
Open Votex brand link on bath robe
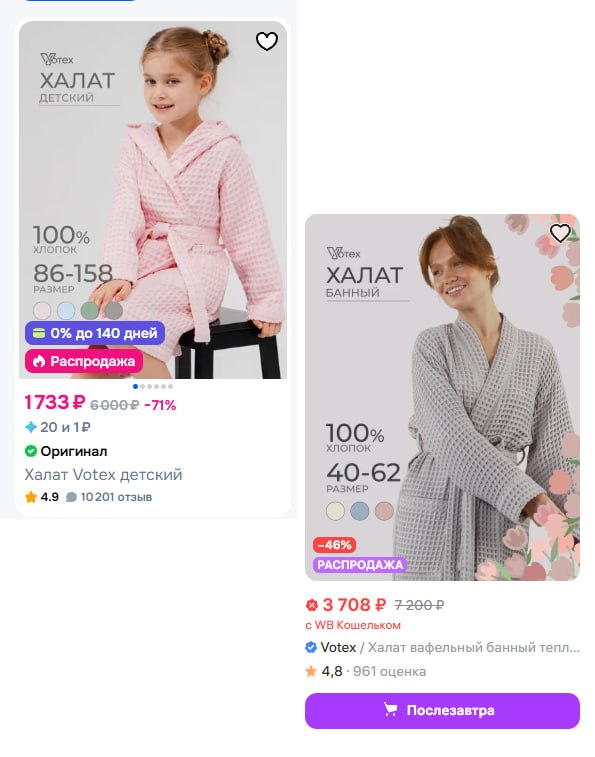(x=338, y=647)
